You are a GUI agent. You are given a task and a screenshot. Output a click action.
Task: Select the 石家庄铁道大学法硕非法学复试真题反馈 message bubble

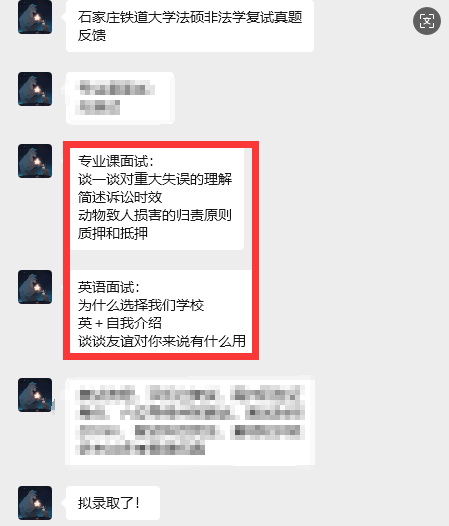(190, 26)
